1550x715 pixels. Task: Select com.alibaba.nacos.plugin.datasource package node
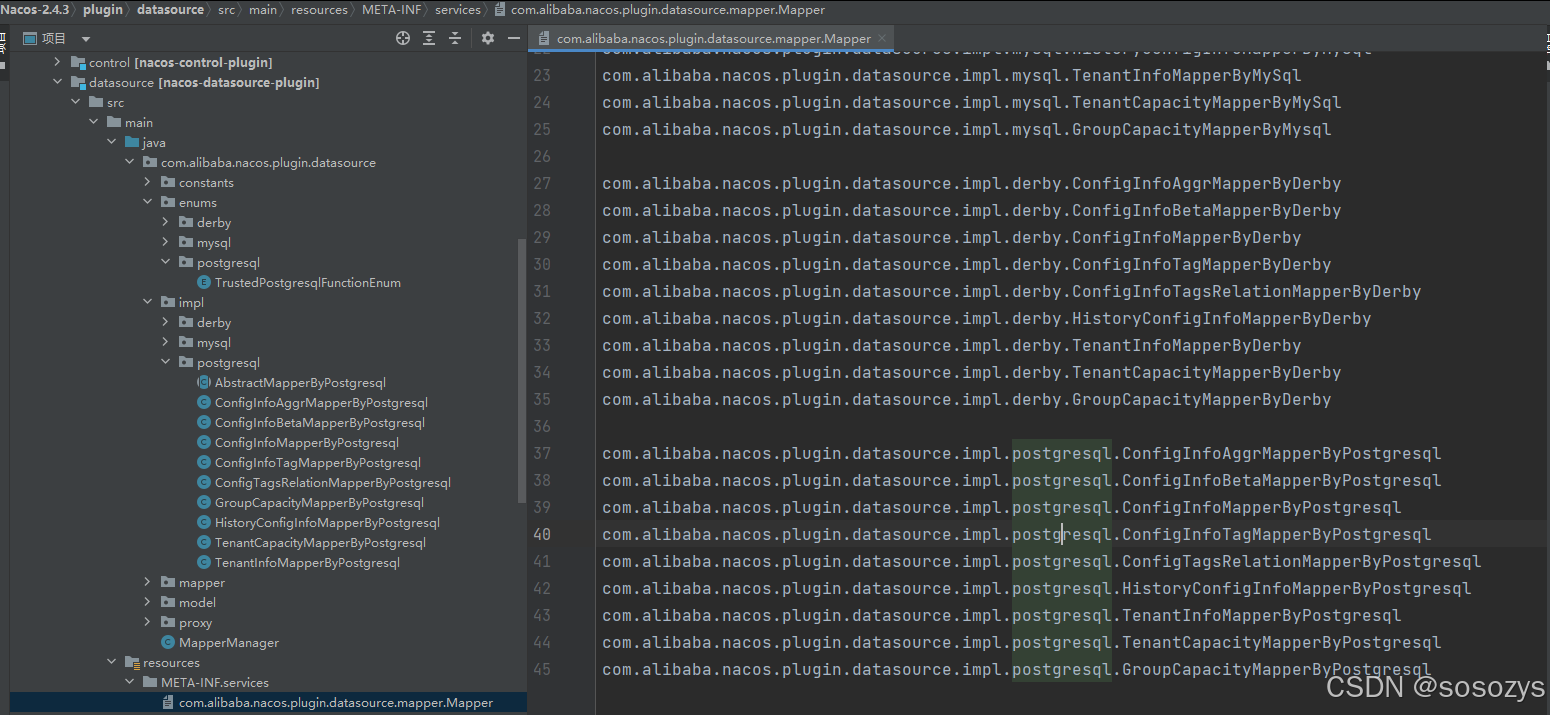coord(268,162)
